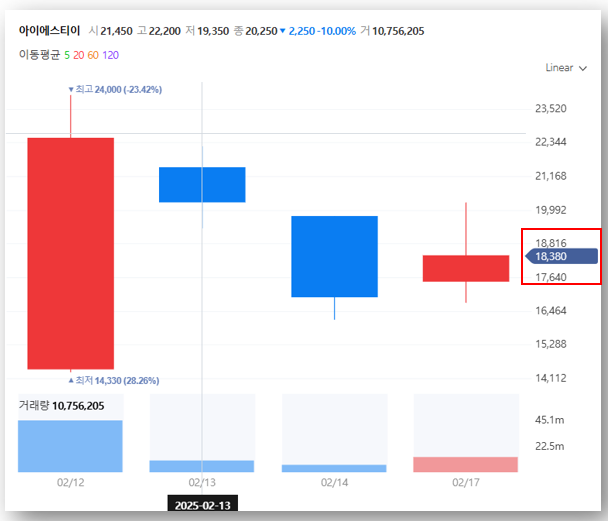Click the 22.5m volume axis label

point(549,447)
